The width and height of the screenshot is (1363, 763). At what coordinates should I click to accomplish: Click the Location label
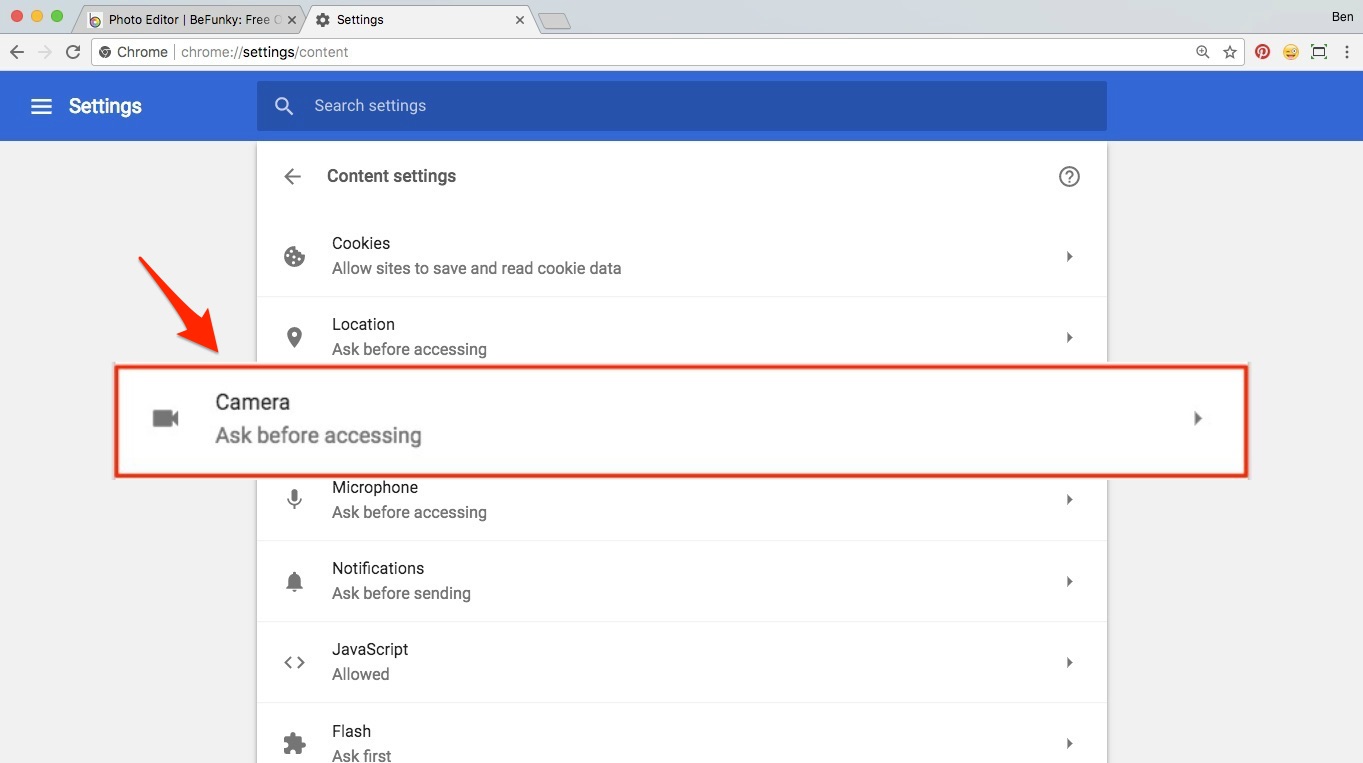tap(363, 324)
